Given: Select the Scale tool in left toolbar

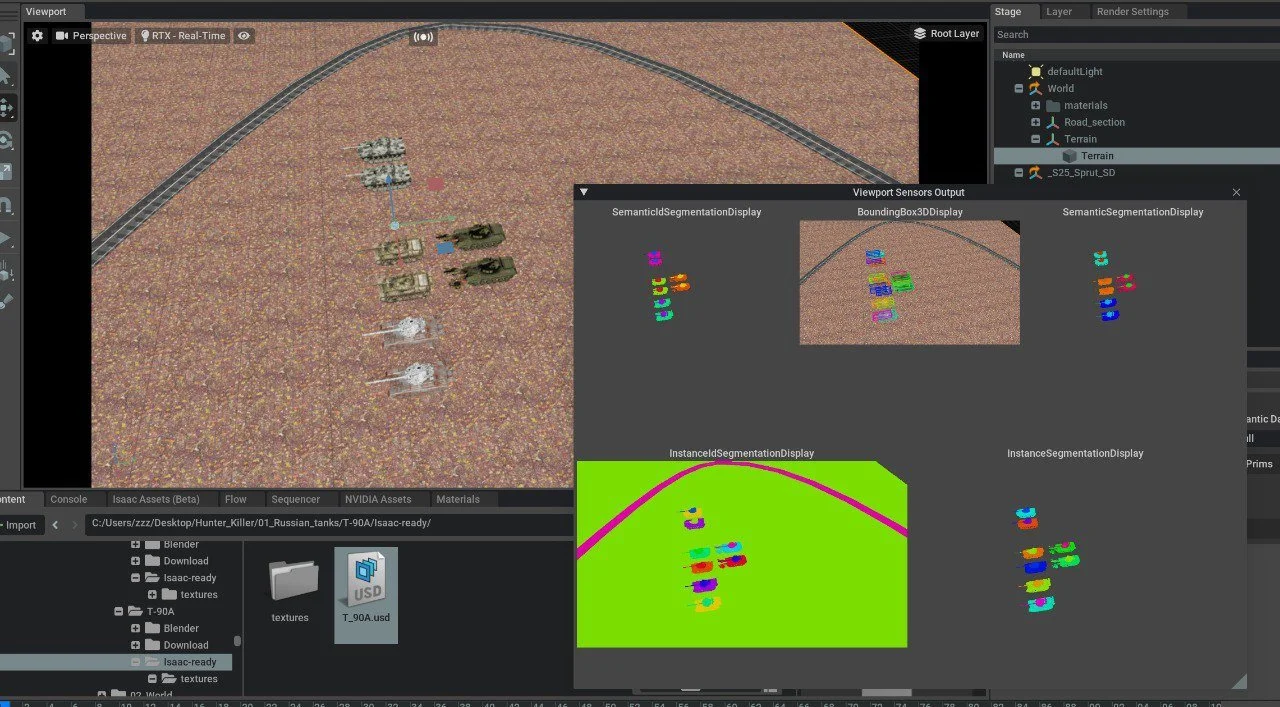Looking at the screenshot, I should [6, 172].
